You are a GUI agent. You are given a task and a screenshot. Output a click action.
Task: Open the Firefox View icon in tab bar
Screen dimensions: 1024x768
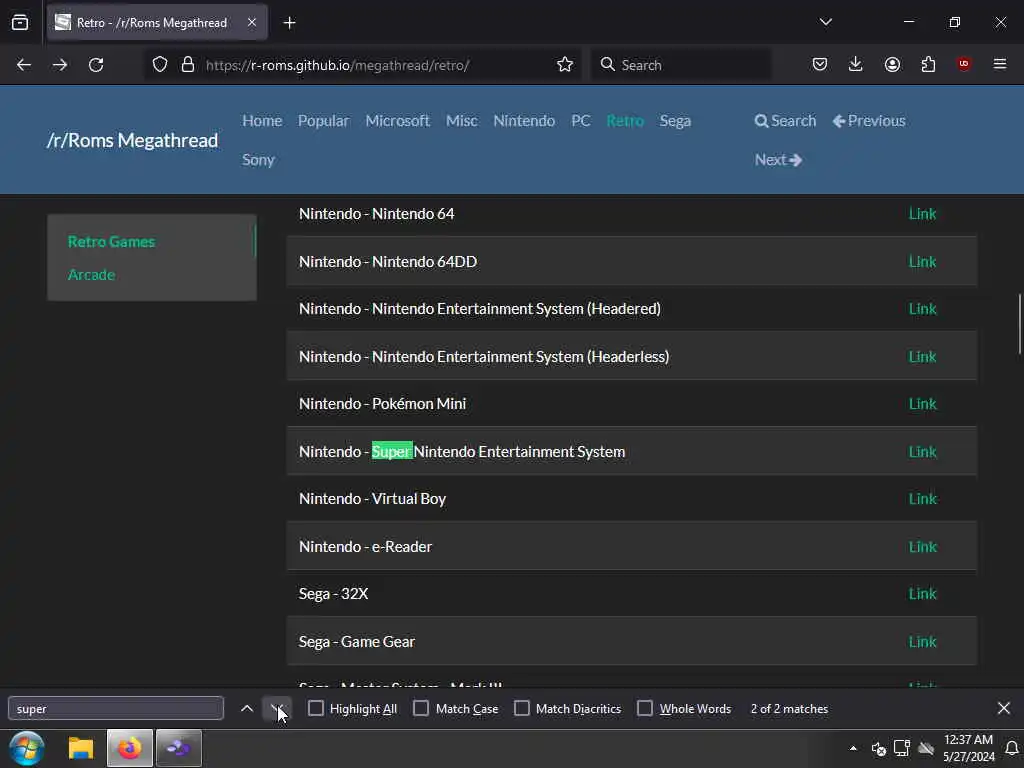20,23
